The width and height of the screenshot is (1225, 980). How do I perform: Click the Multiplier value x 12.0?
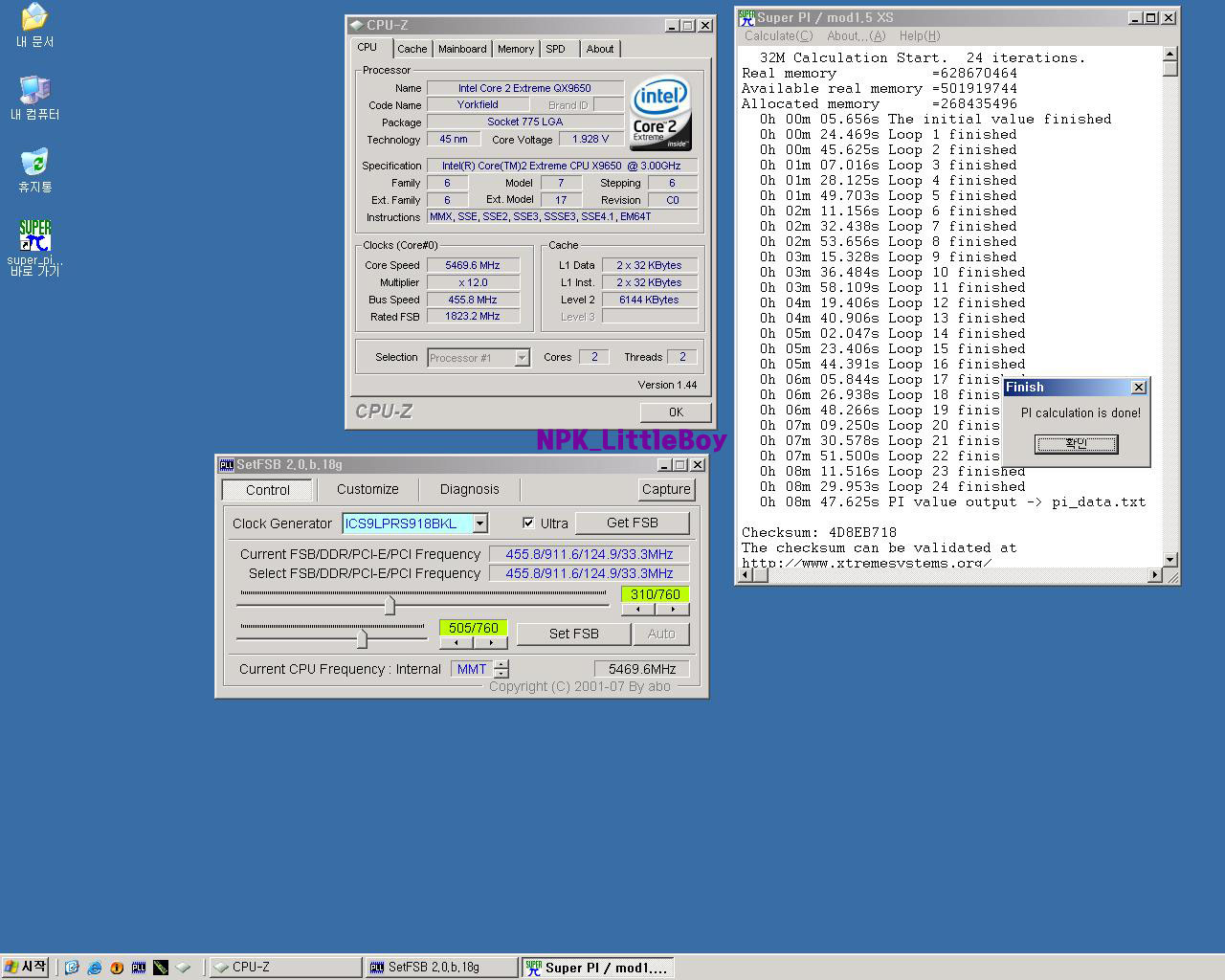coord(473,282)
